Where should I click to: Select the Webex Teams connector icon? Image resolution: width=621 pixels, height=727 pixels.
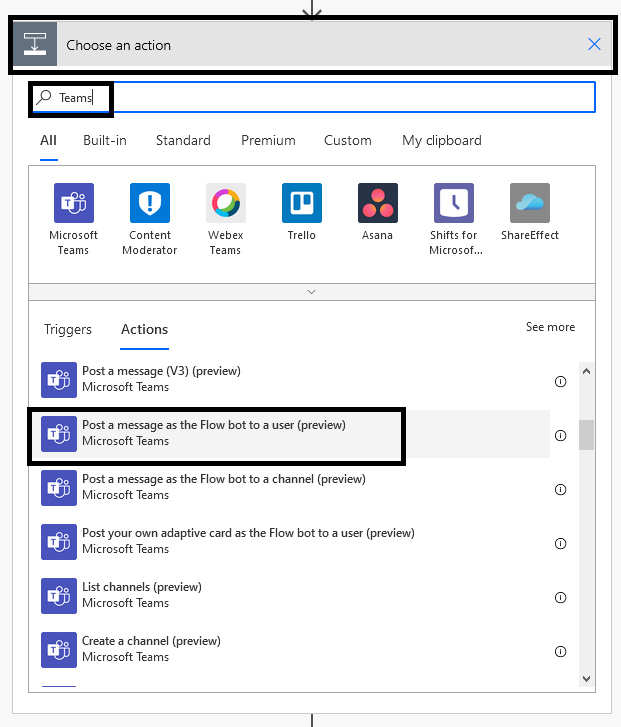tap(226, 203)
